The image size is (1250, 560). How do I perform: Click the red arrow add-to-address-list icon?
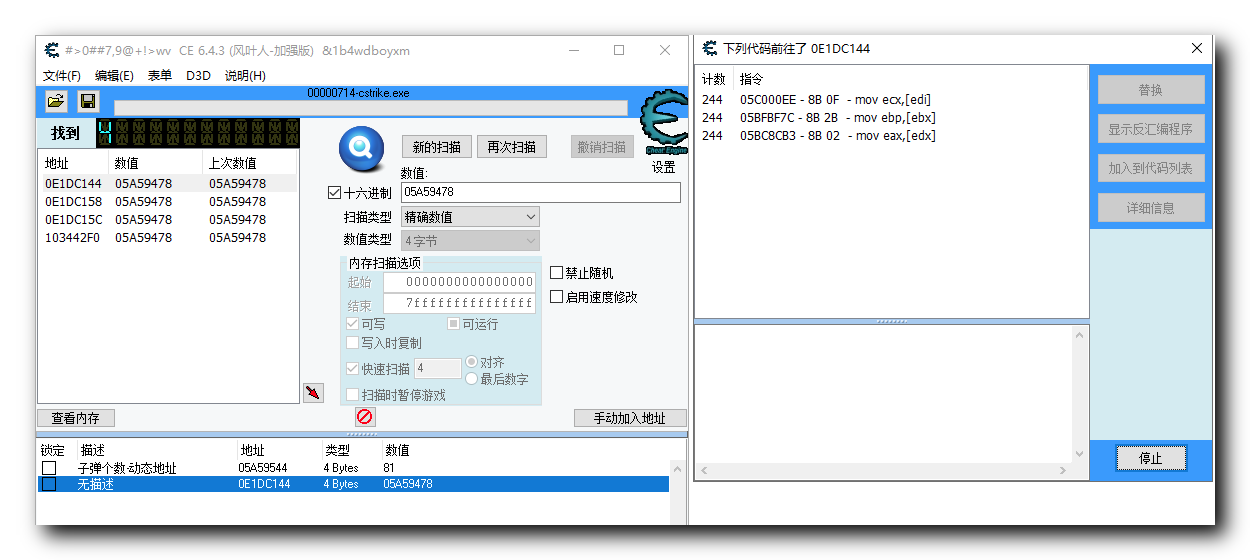[x=313, y=392]
